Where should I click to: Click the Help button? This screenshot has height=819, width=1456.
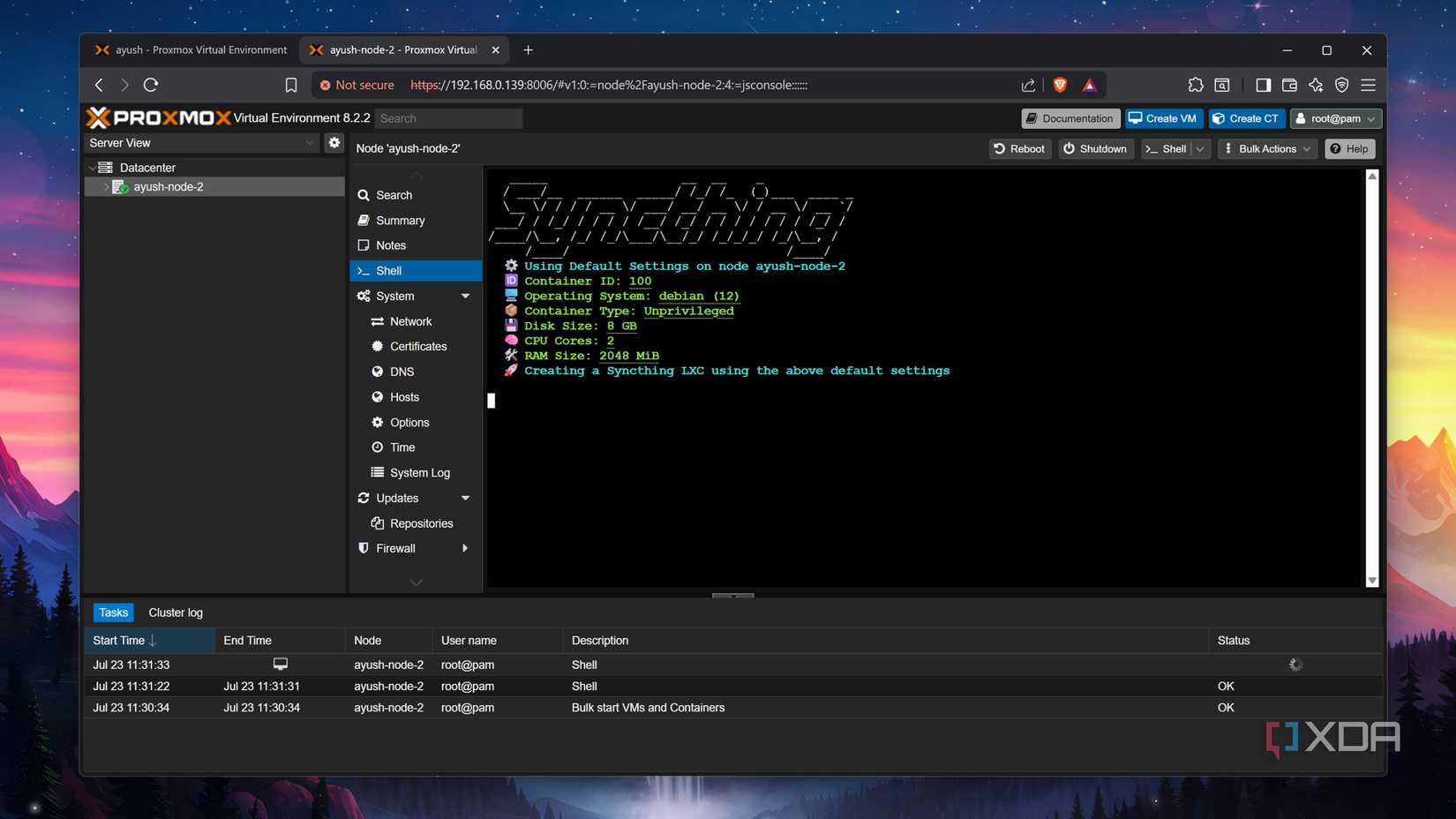pos(1349,149)
